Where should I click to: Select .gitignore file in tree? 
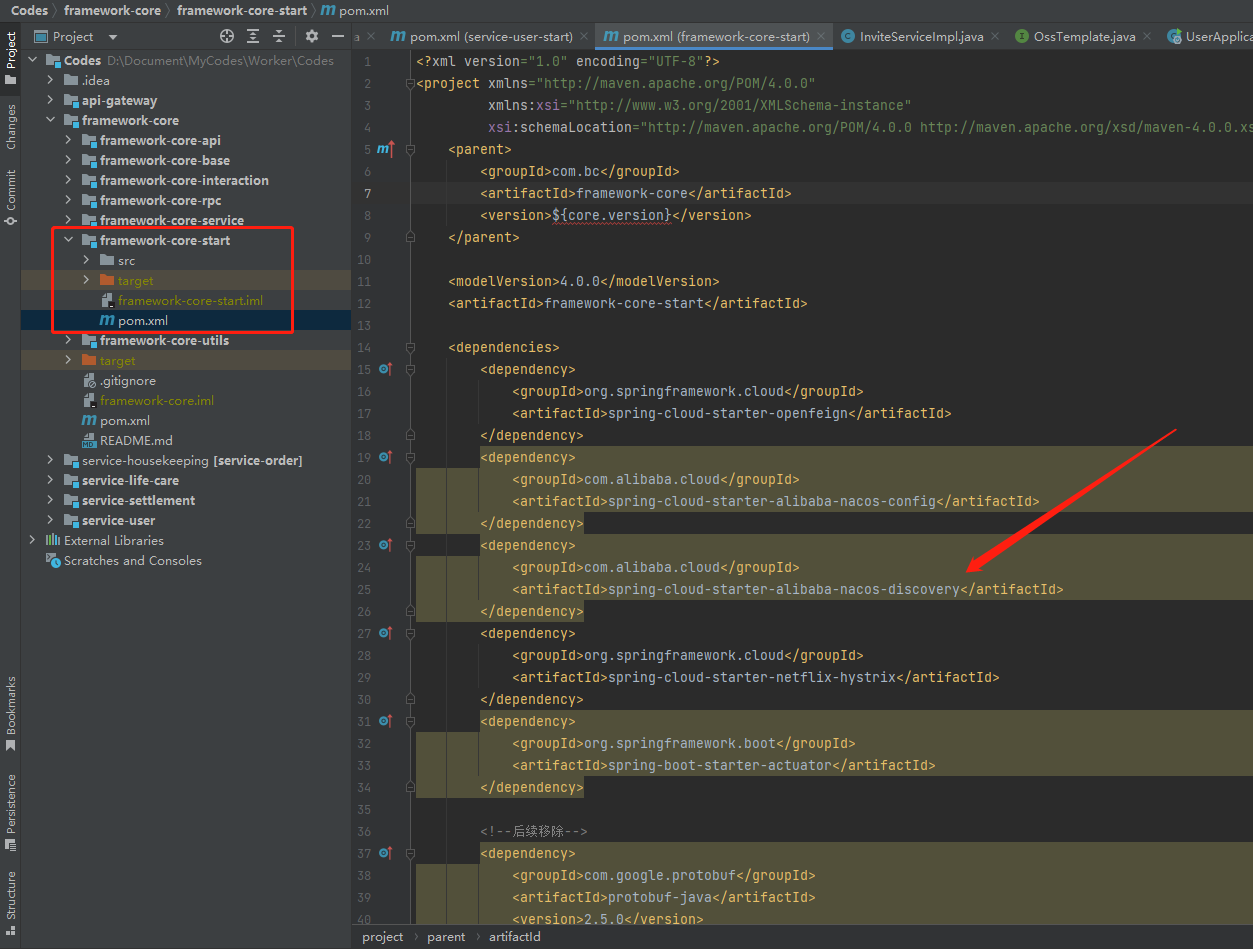click(128, 380)
